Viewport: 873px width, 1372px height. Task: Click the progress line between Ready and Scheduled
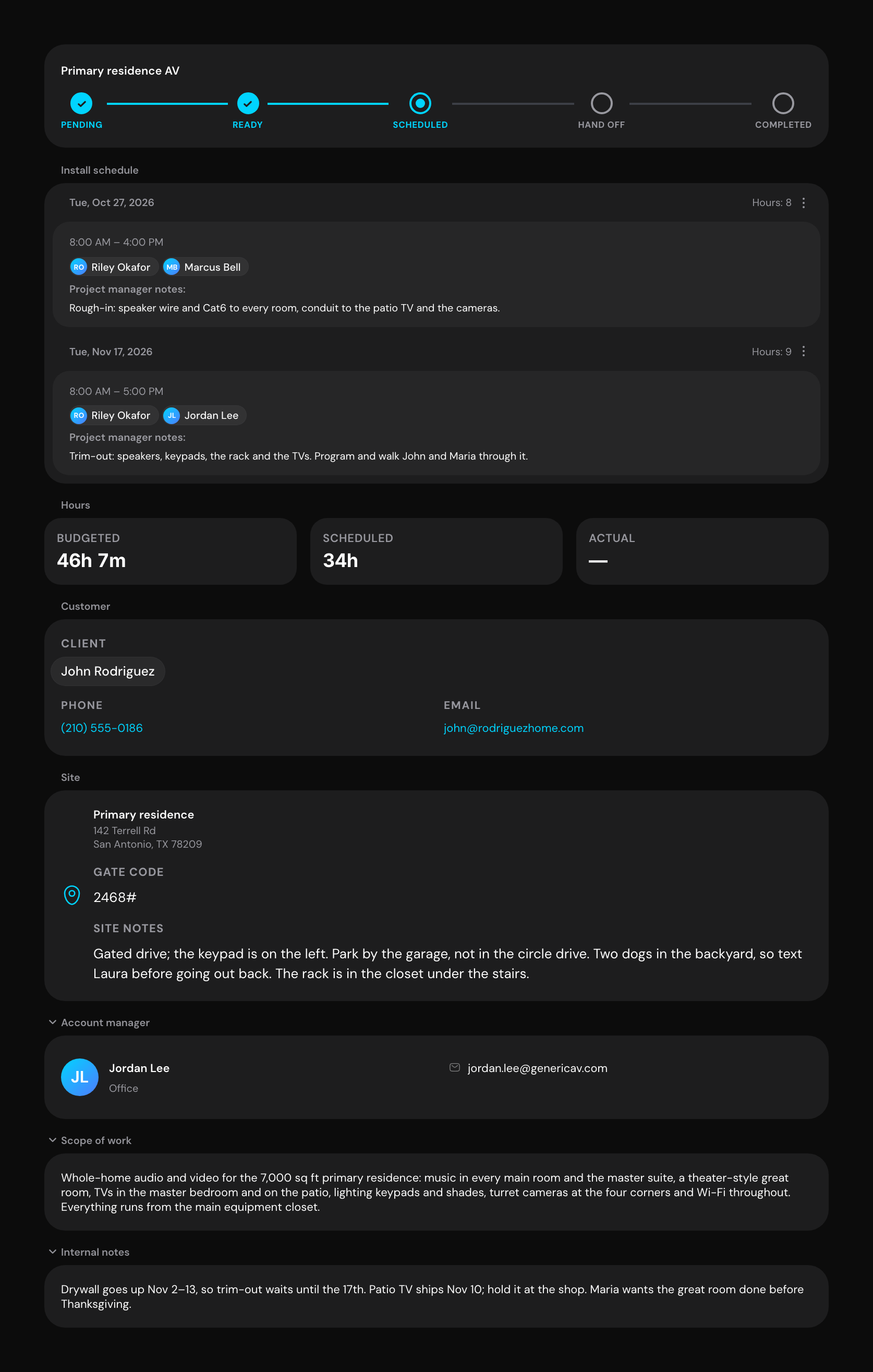point(328,104)
